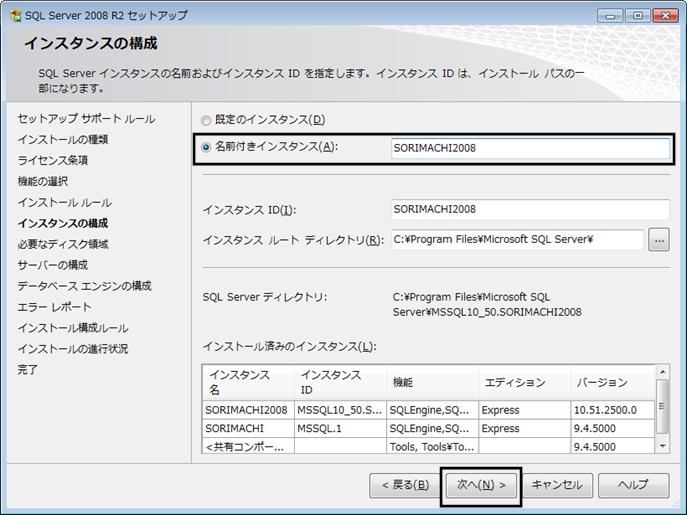Click the MSSQL10_50.S... instance ID cell
This screenshot has height=515, width=687.
[x=340, y=410]
